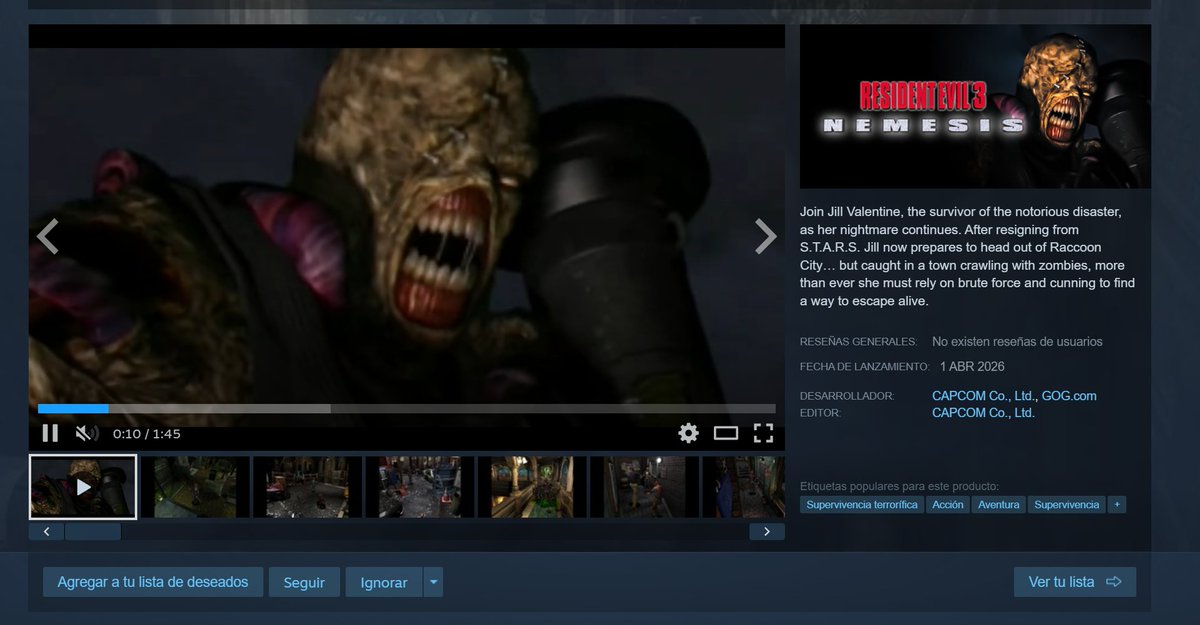Image resolution: width=1200 pixels, height=625 pixels.
Task: Open video settings gear
Action: coord(688,433)
